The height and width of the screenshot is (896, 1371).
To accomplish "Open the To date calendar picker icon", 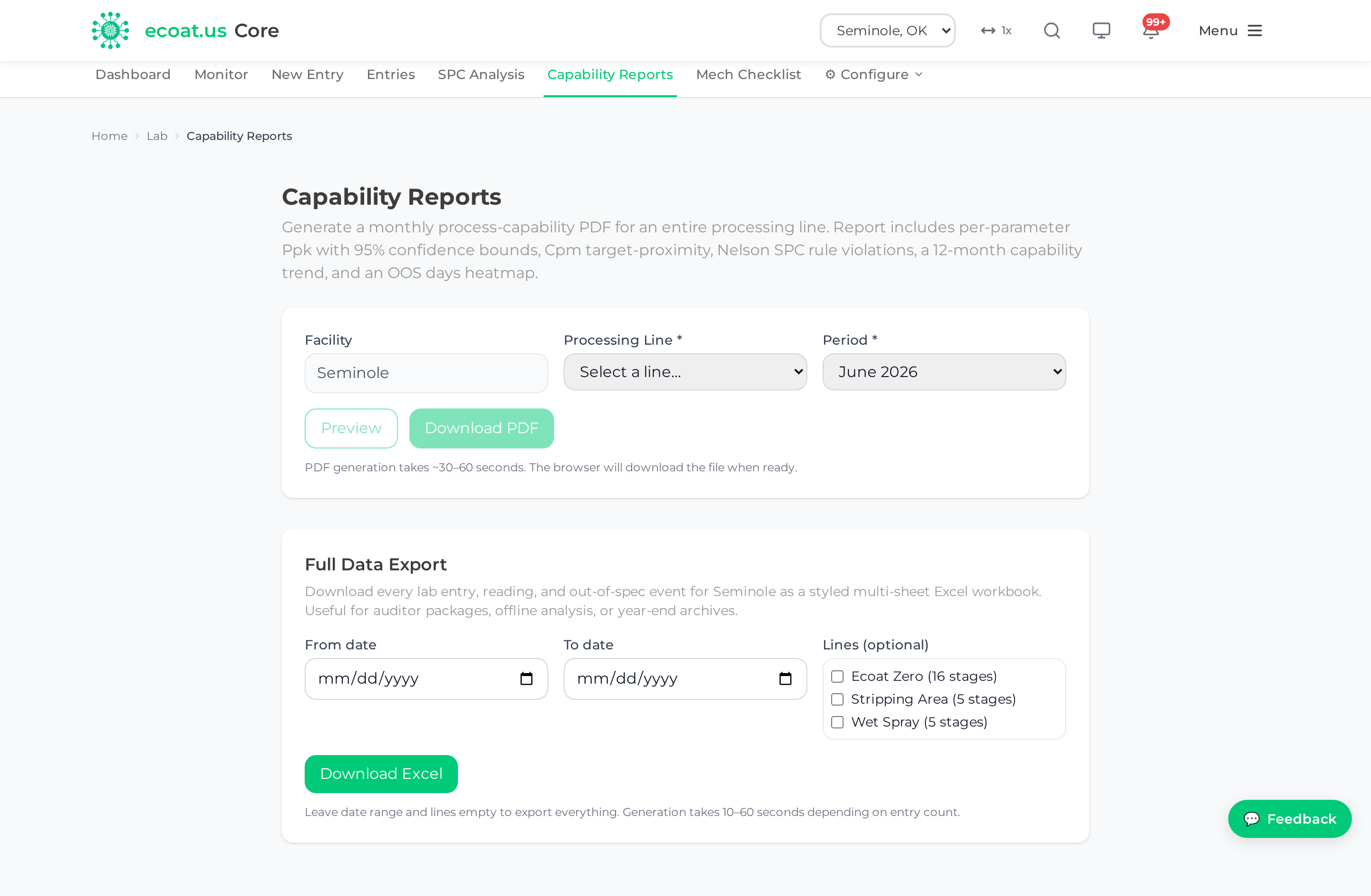I will pos(785,678).
